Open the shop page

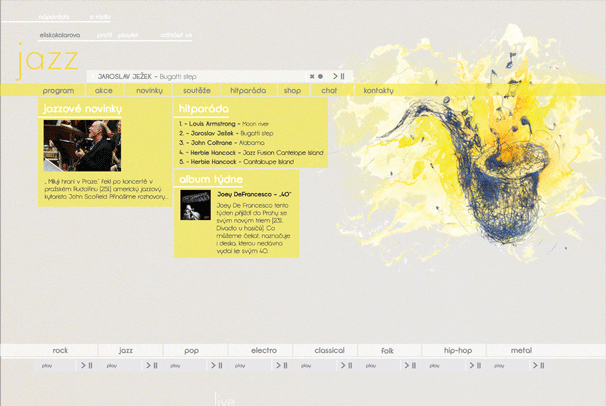[x=292, y=91]
